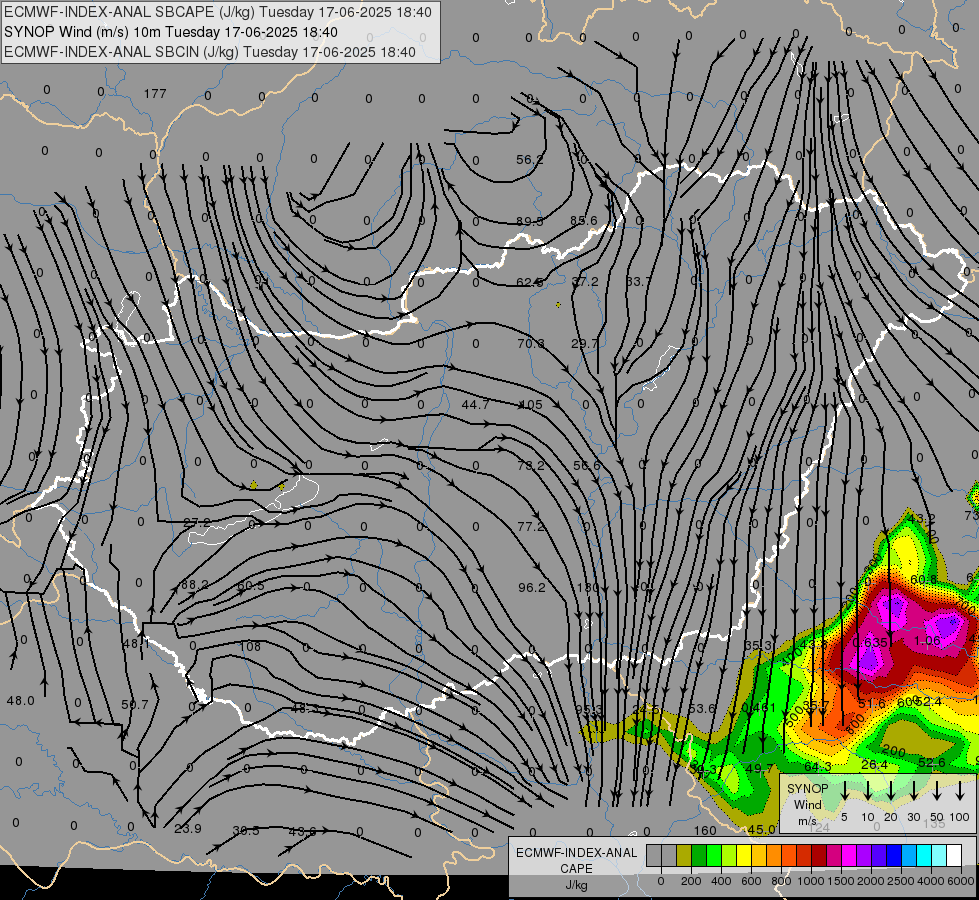The height and width of the screenshot is (900, 979).
Task: Click the 51.6 value on the map
Action: [x=872, y=704]
